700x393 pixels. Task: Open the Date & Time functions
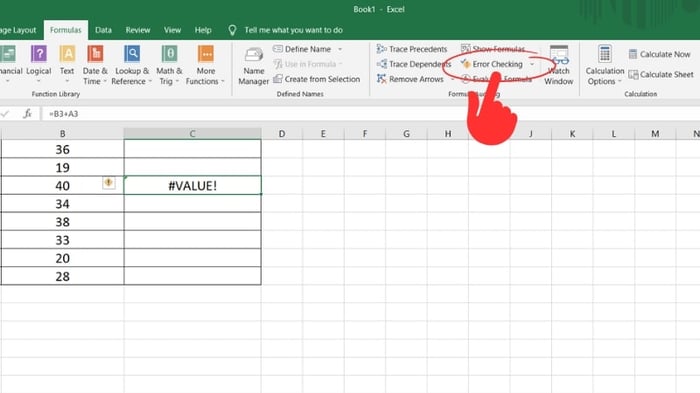(95, 65)
